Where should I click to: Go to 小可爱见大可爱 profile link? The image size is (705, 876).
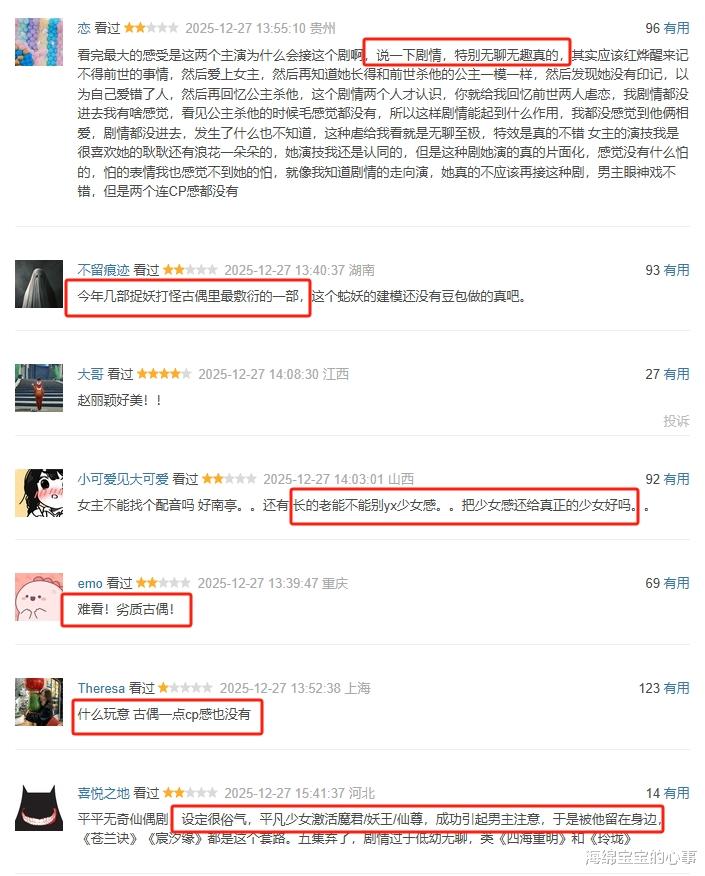123,479
